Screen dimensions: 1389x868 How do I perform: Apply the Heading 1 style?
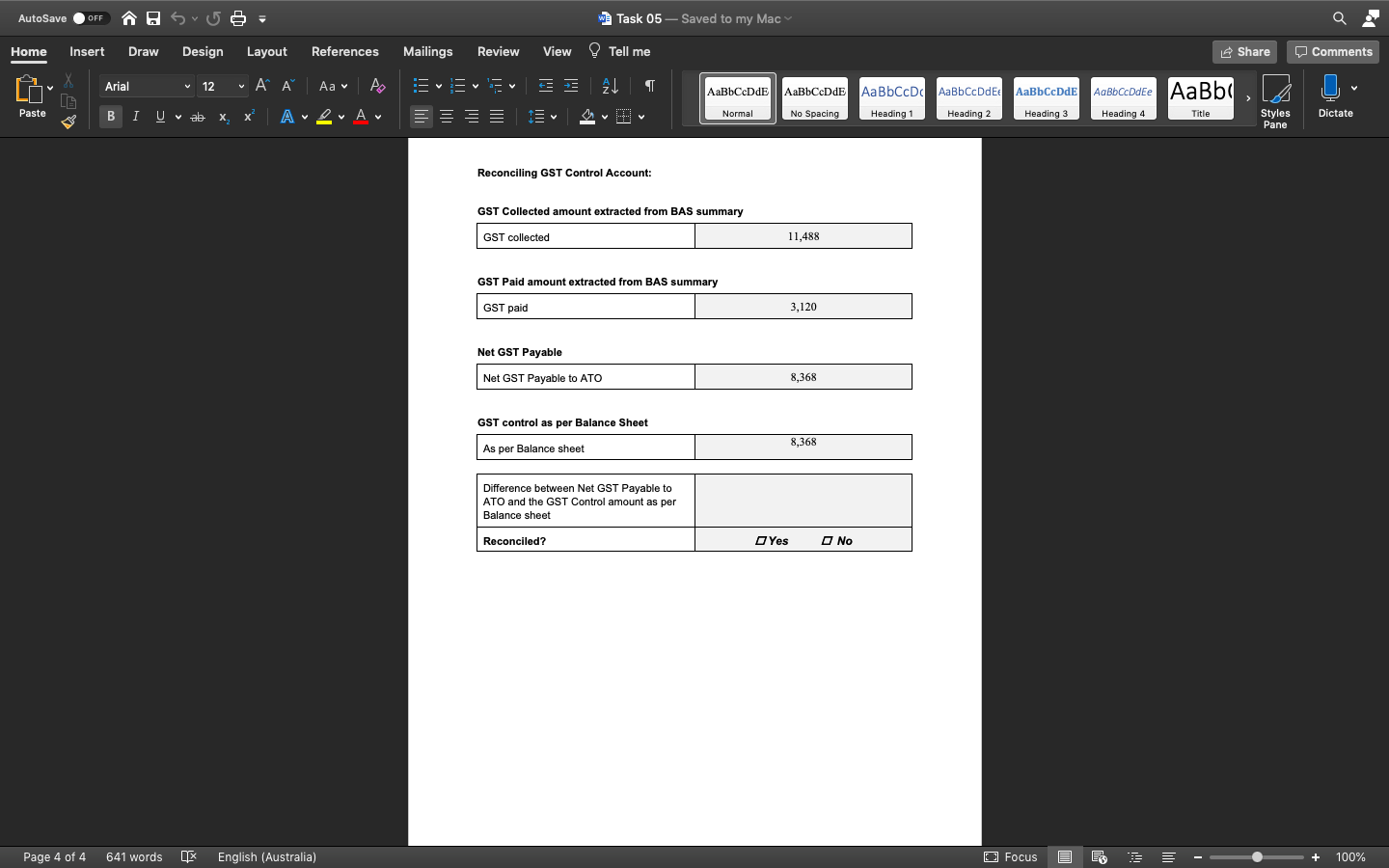tap(892, 98)
